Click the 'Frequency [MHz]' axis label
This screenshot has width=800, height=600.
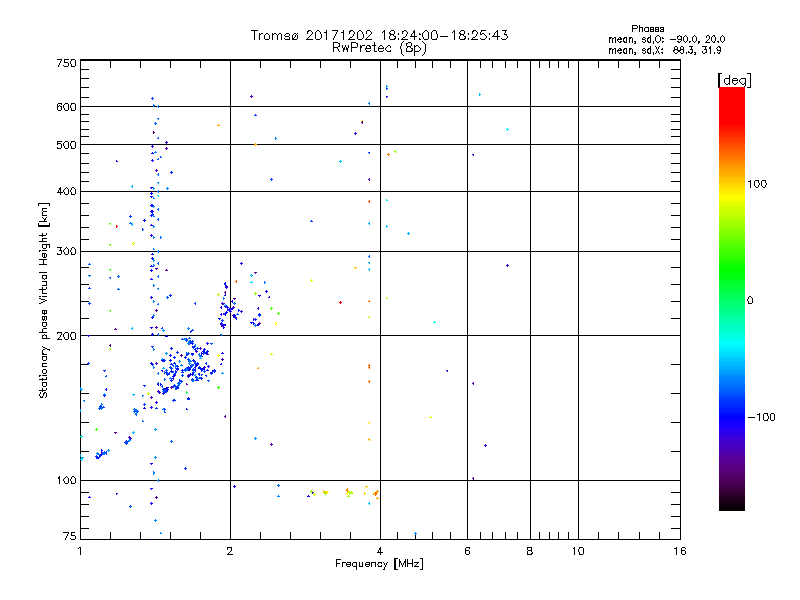[379, 564]
